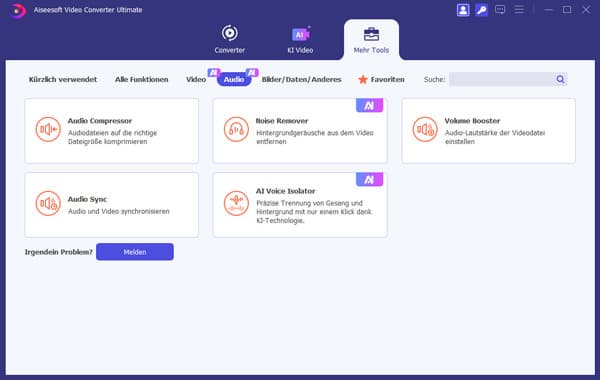Maximize the application window
The image size is (600, 380).
tap(567, 10)
